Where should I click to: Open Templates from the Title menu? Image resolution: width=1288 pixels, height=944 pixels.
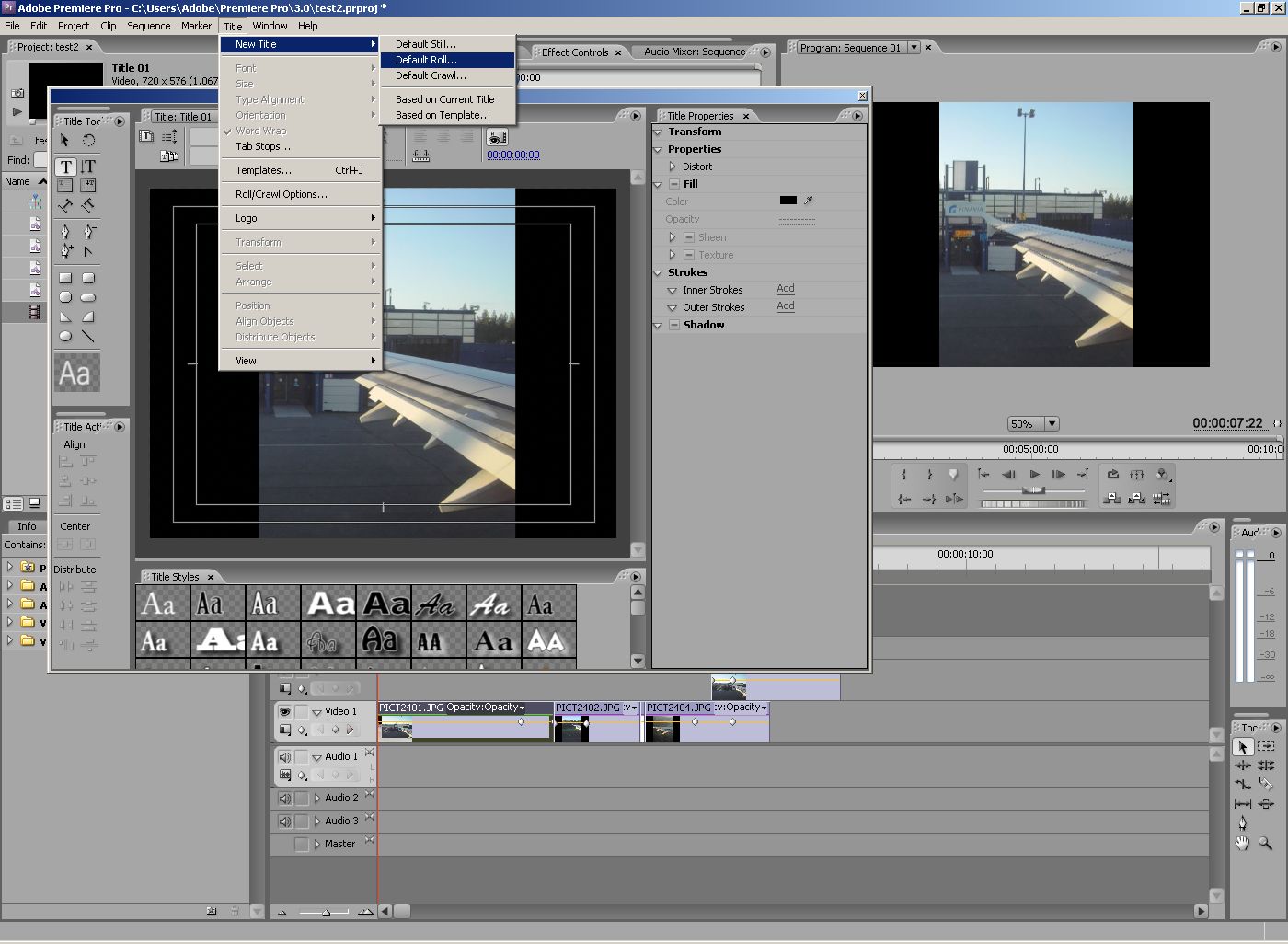pyautogui.click(x=300, y=170)
